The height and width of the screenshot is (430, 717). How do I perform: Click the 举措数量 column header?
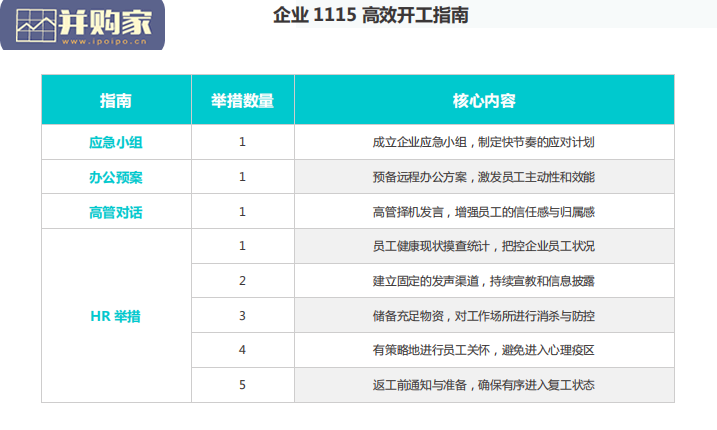[x=242, y=101]
